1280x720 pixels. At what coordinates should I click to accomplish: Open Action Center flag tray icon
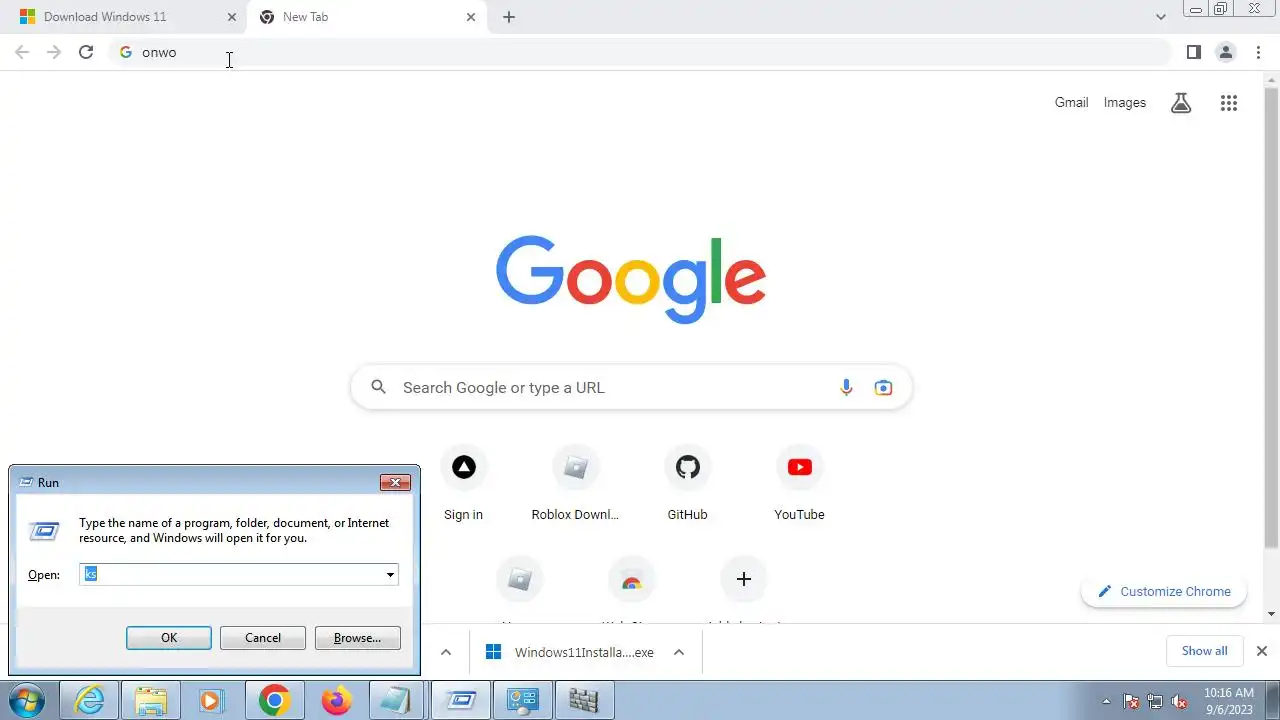tap(1132, 701)
